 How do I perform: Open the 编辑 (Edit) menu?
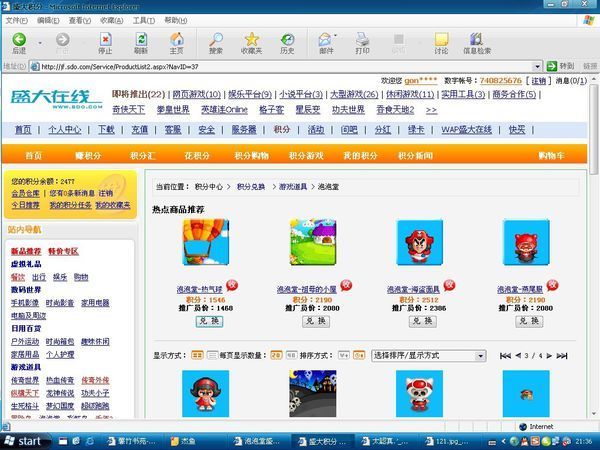pos(48,20)
